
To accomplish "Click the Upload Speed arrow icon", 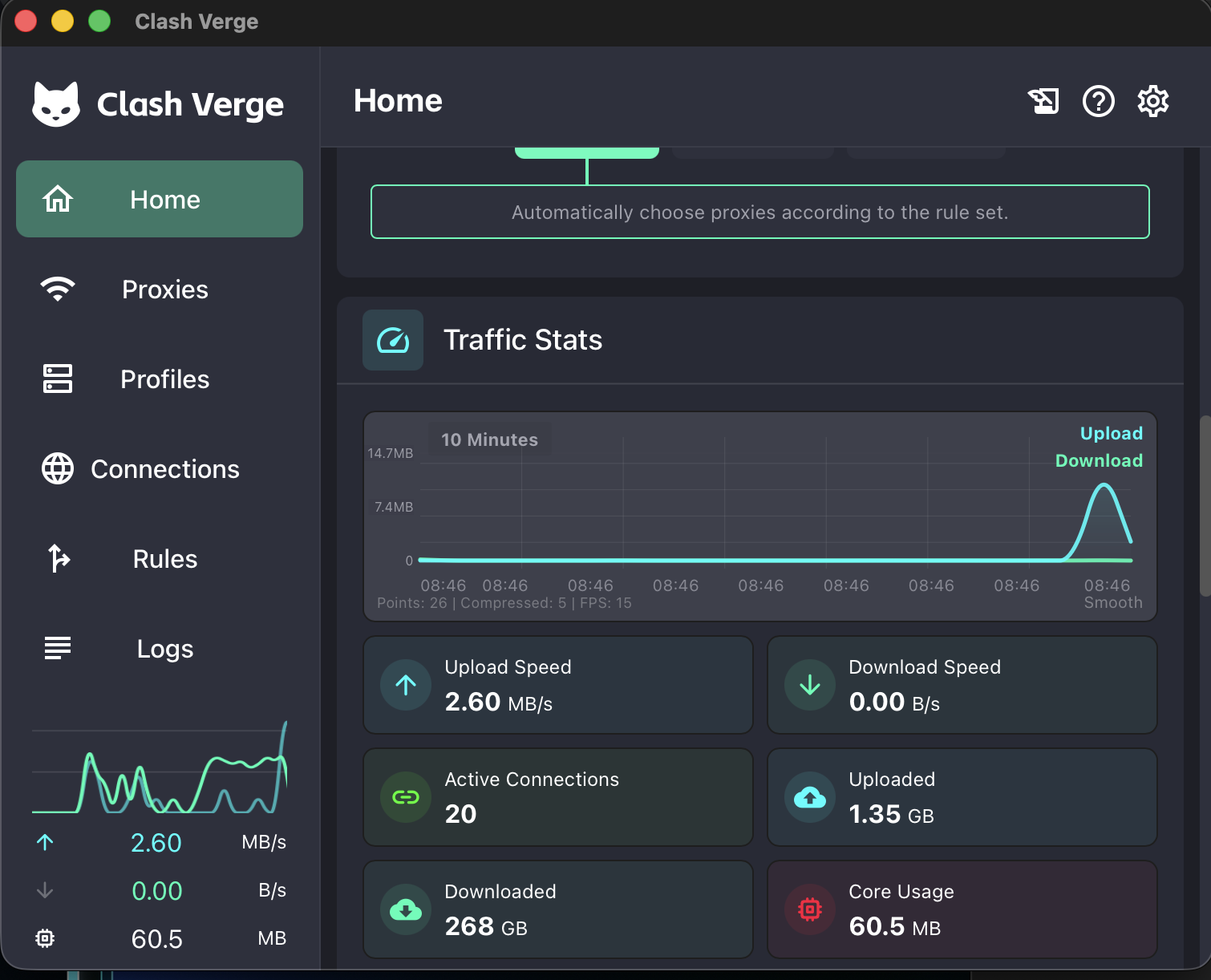I will [406, 685].
